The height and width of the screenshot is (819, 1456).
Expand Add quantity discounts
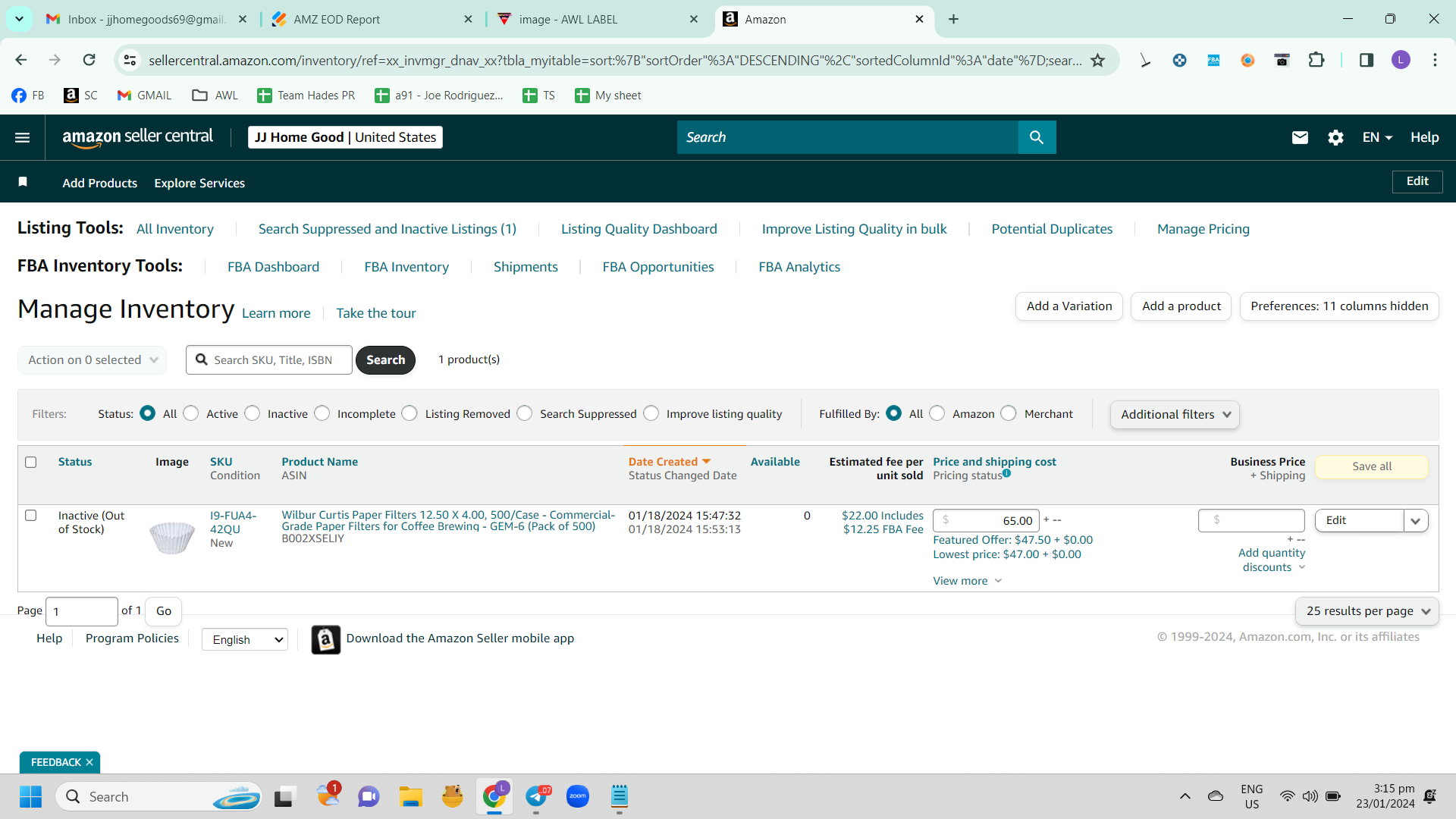(x=1272, y=560)
